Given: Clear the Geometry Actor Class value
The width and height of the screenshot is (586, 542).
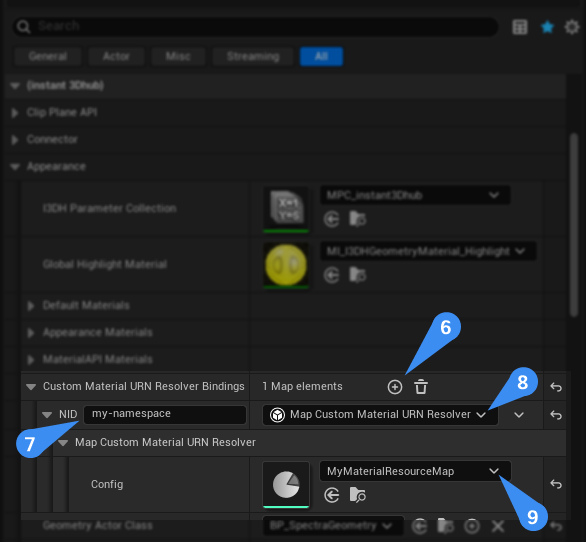Looking at the screenshot, I should [x=498, y=526].
